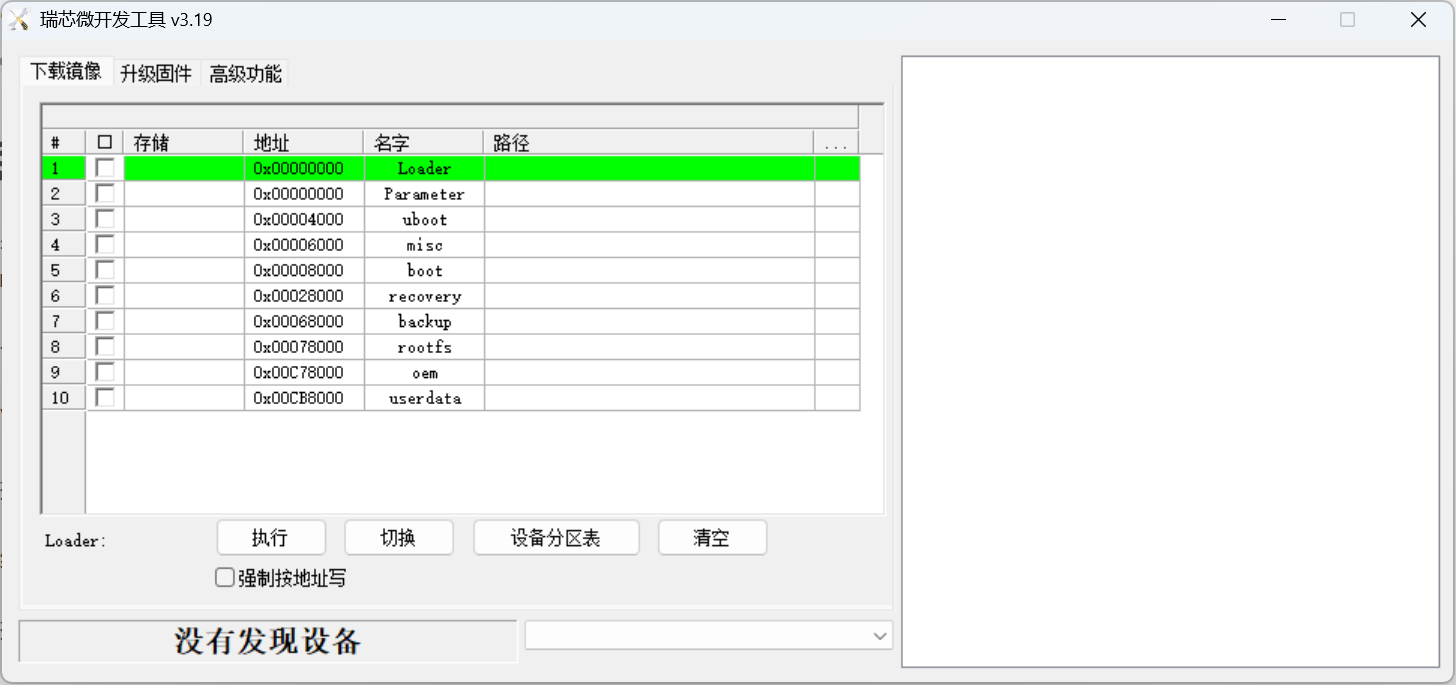Click the 清空 button

[712, 538]
